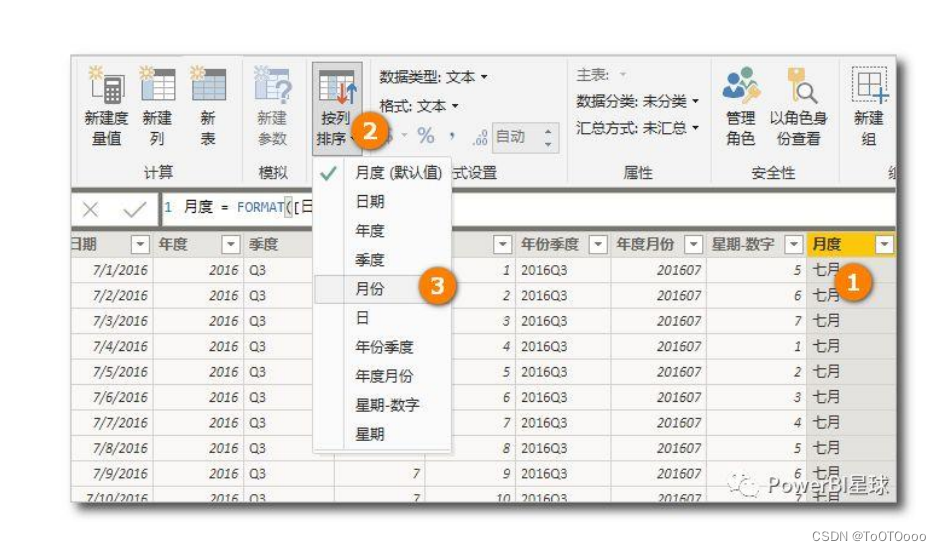Select 星期 in sort menu

[x=382, y=434]
